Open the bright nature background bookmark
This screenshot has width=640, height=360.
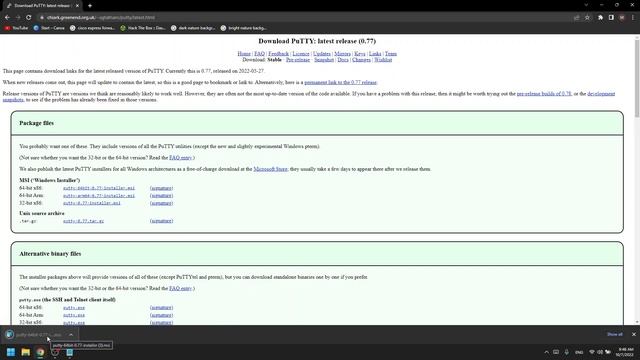[x=243, y=28]
